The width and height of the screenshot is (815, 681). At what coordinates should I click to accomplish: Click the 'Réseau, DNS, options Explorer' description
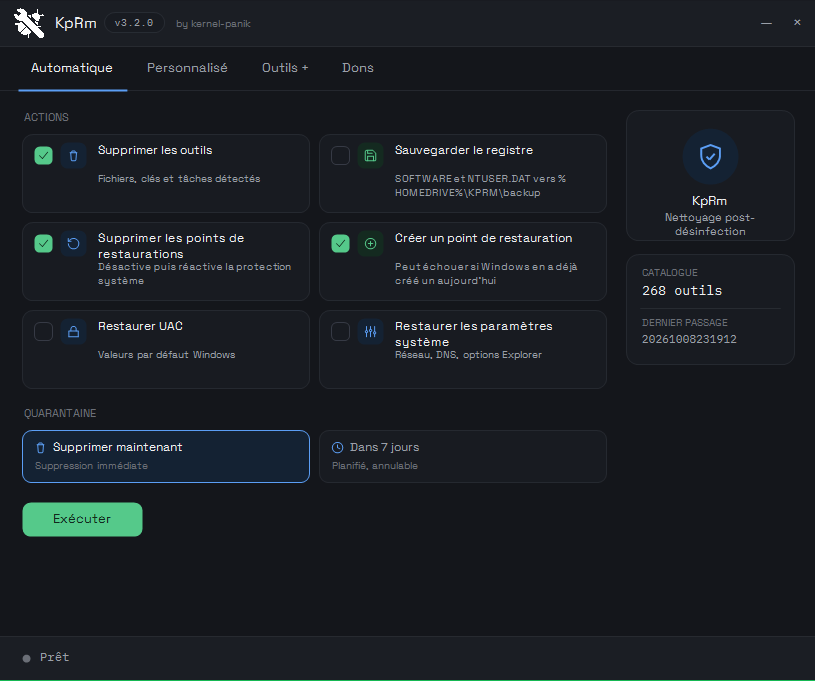click(x=468, y=355)
